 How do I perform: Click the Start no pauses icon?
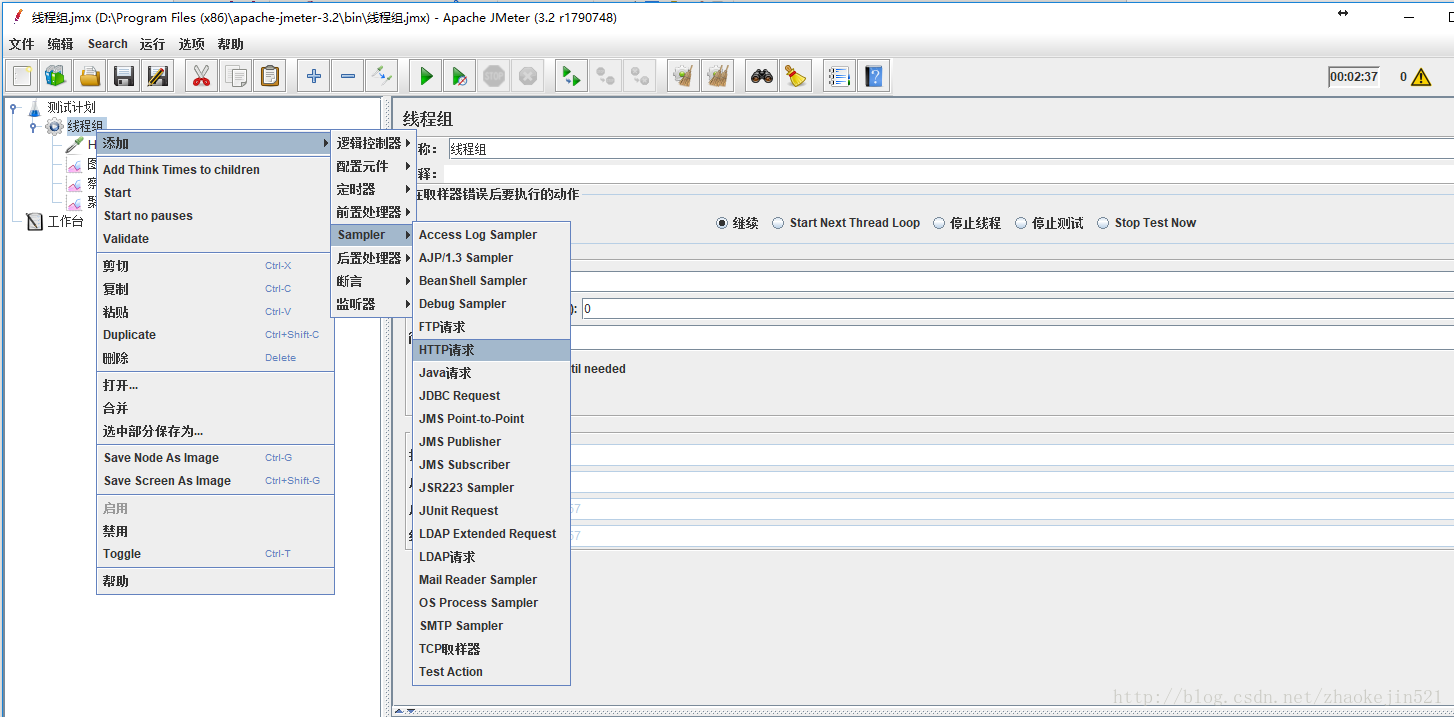pyautogui.click(x=459, y=76)
